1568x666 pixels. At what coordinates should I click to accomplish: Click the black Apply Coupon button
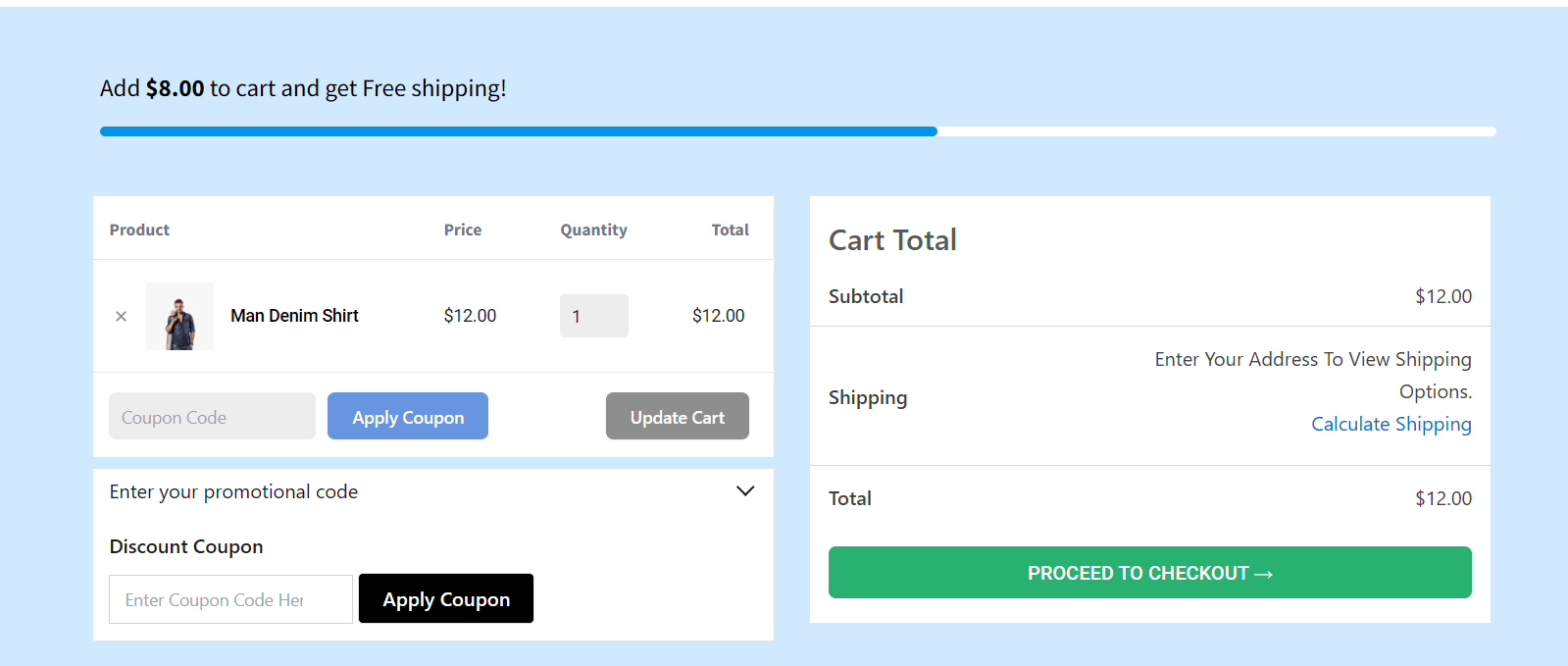click(446, 599)
